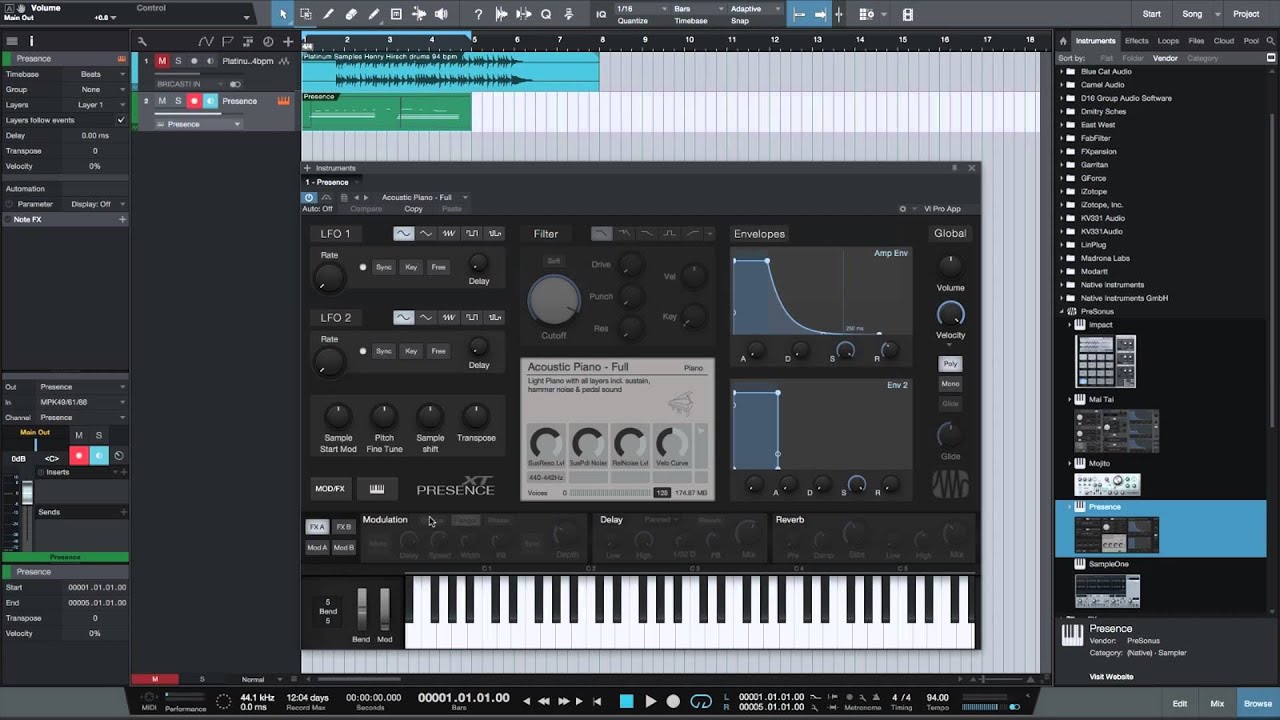Open the question mark help tool
The image size is (1280, 720).
pyautogui.click(x=478, y=14)
